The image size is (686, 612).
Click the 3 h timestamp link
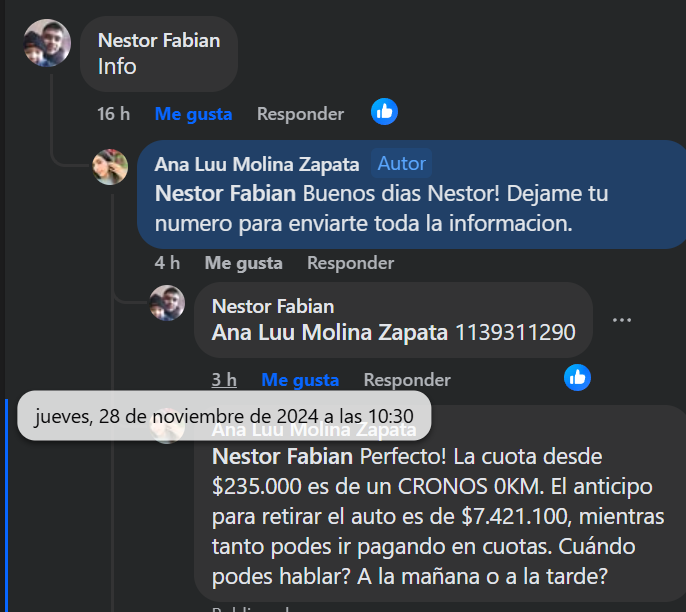224,380
